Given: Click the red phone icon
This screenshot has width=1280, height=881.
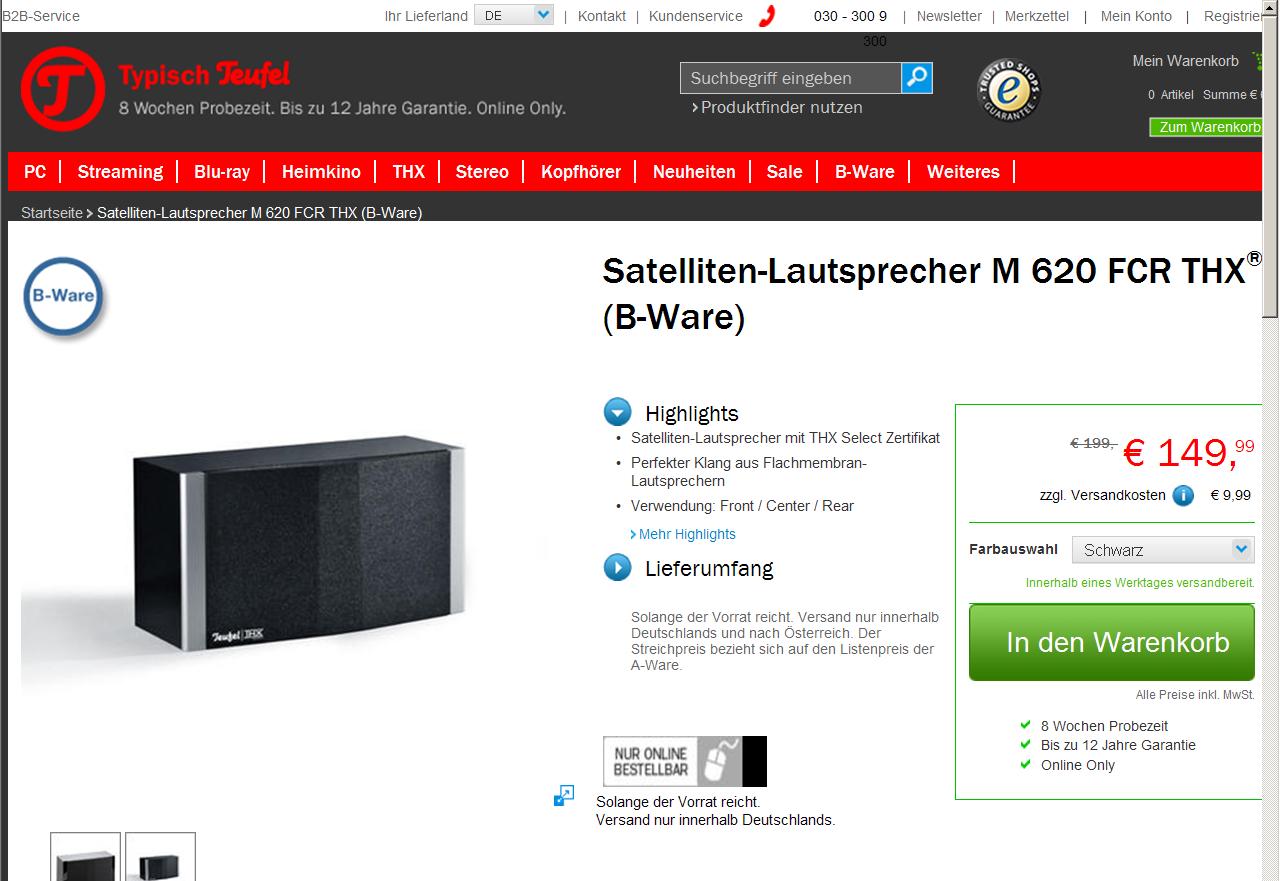Looking at the screenshot, I should (767, 16).
